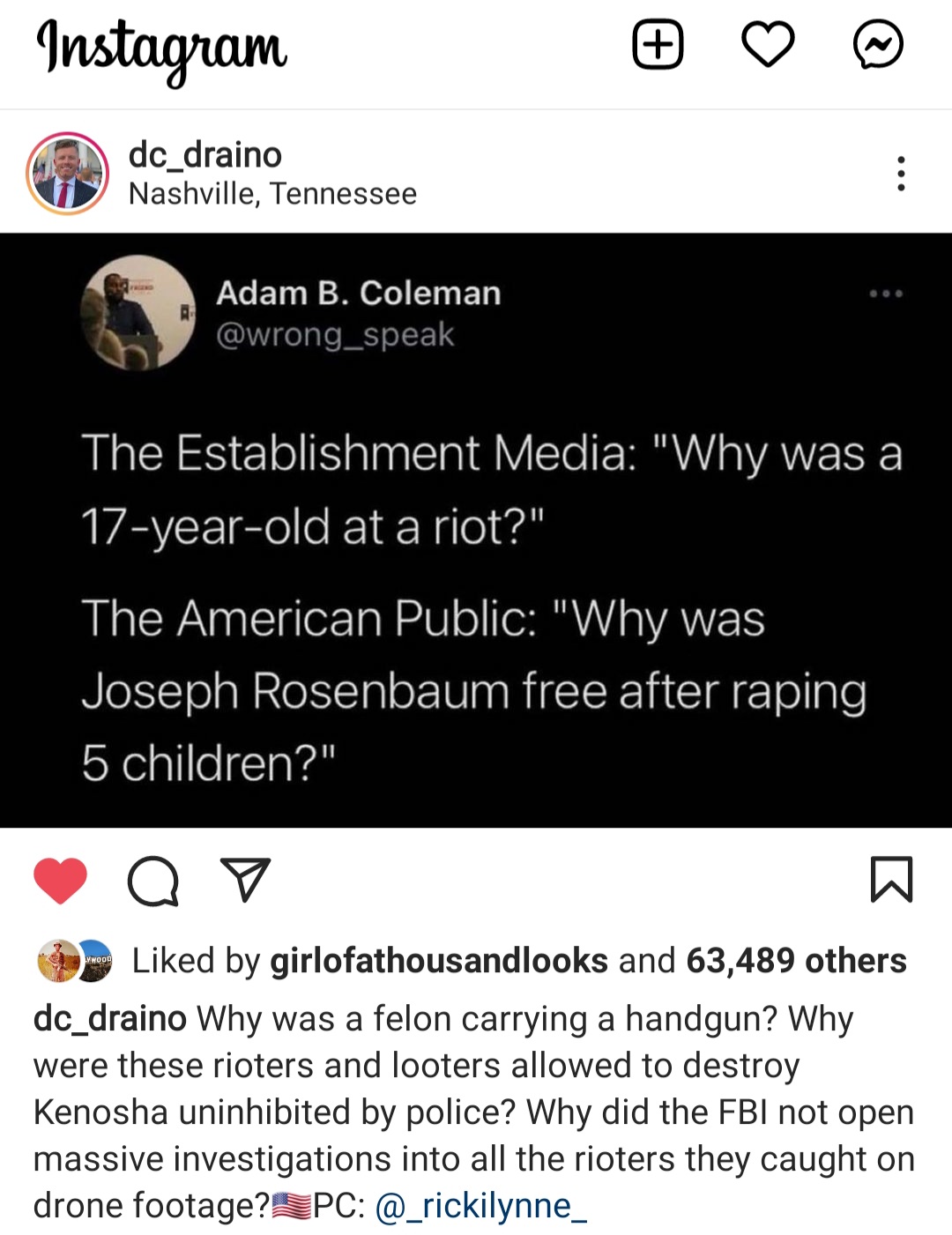
Task: Open the three dots on the embedded tweet
Action: [x=886, y=294]
